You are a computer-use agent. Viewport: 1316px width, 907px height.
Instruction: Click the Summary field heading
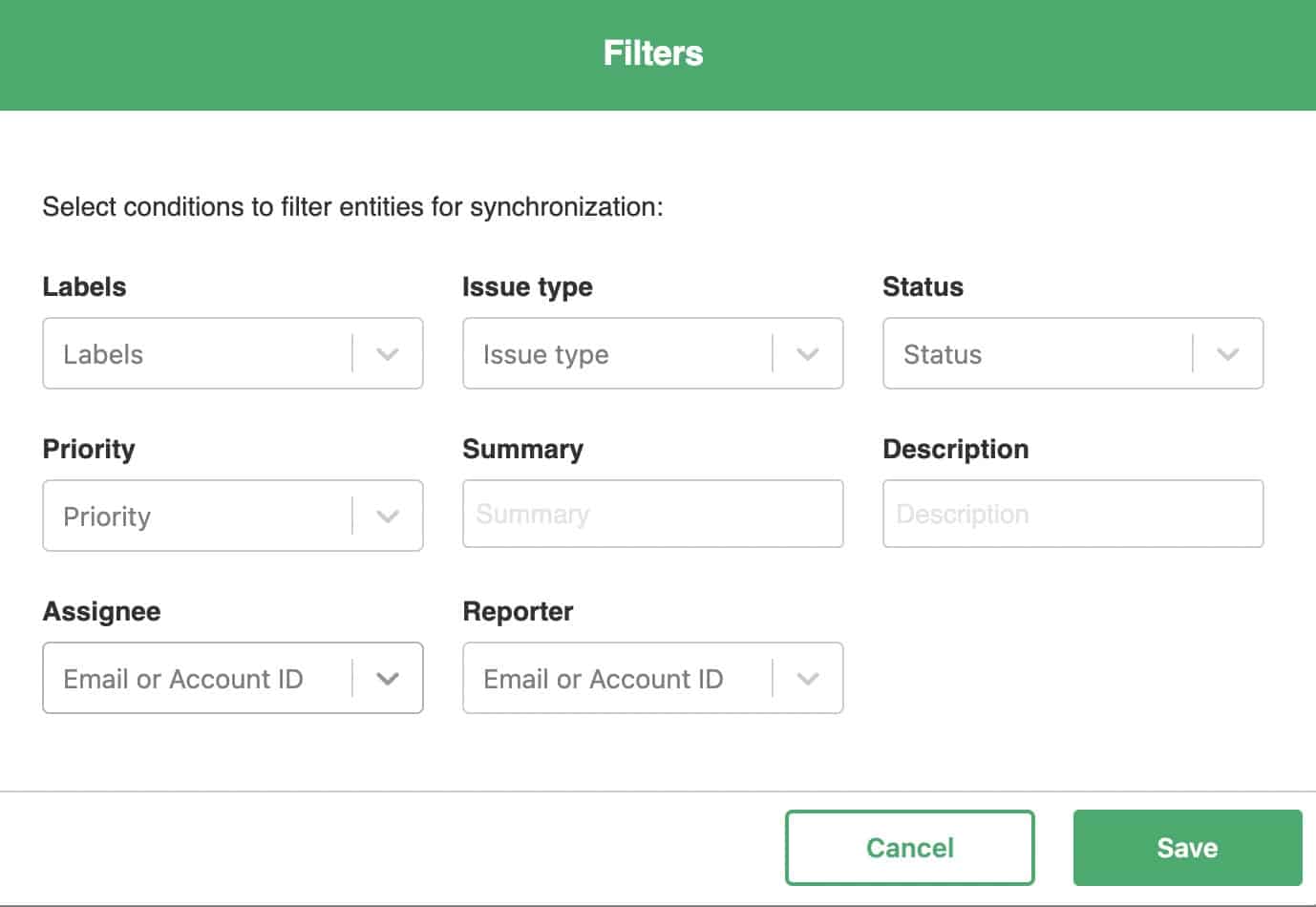[x=522, y=450]
